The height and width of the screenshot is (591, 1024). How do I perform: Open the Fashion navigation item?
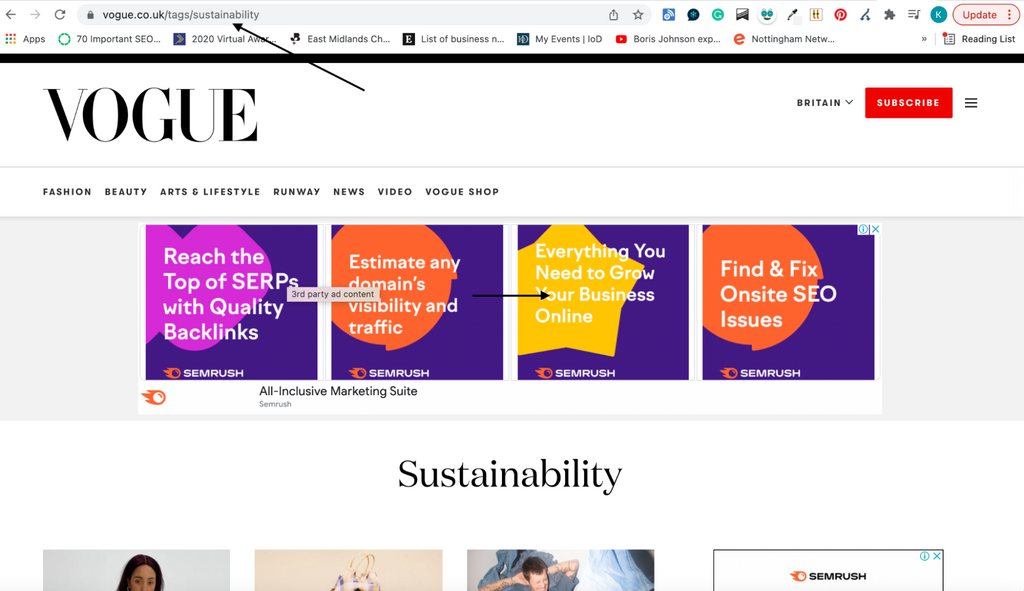click(67, 192)
